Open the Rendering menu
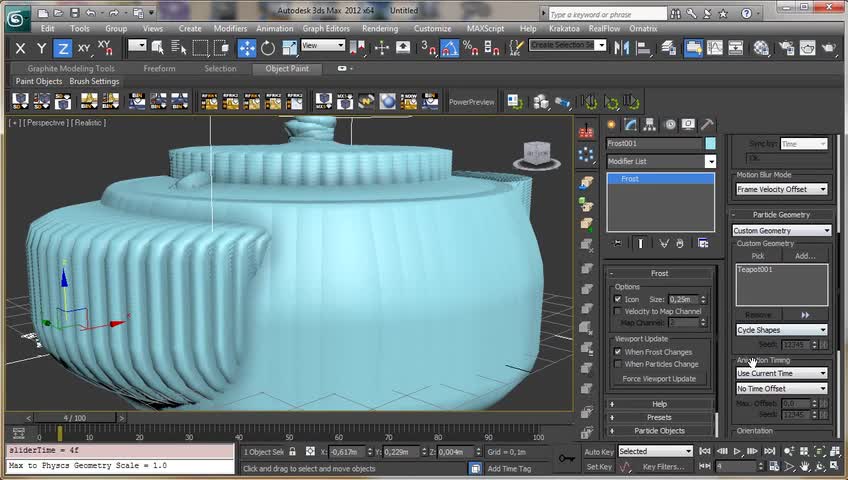This screenshot has width=848, height=480. pos(379,29)
